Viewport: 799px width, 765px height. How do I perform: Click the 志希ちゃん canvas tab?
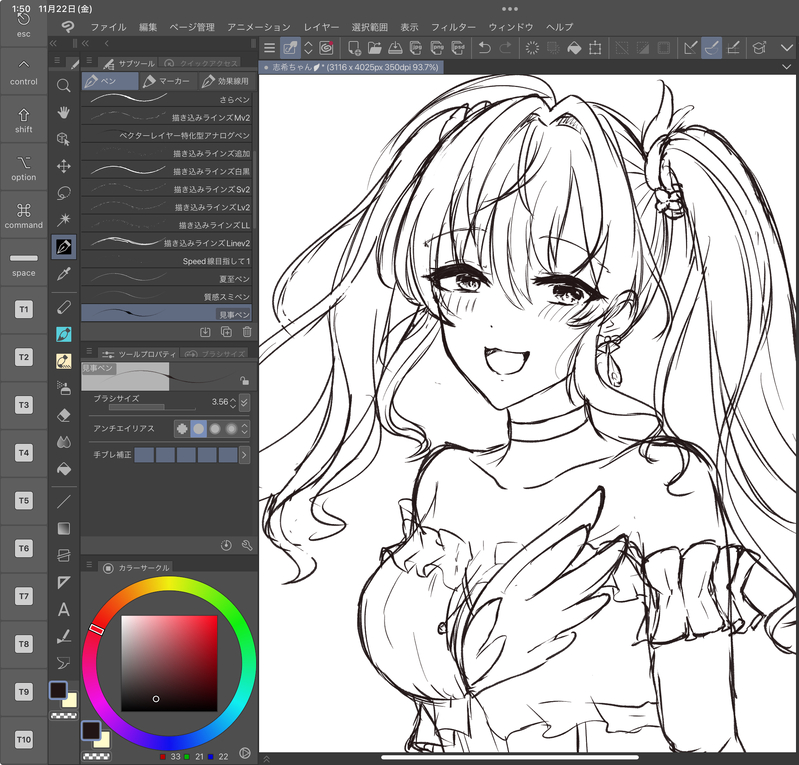click(x=352, y=67)
